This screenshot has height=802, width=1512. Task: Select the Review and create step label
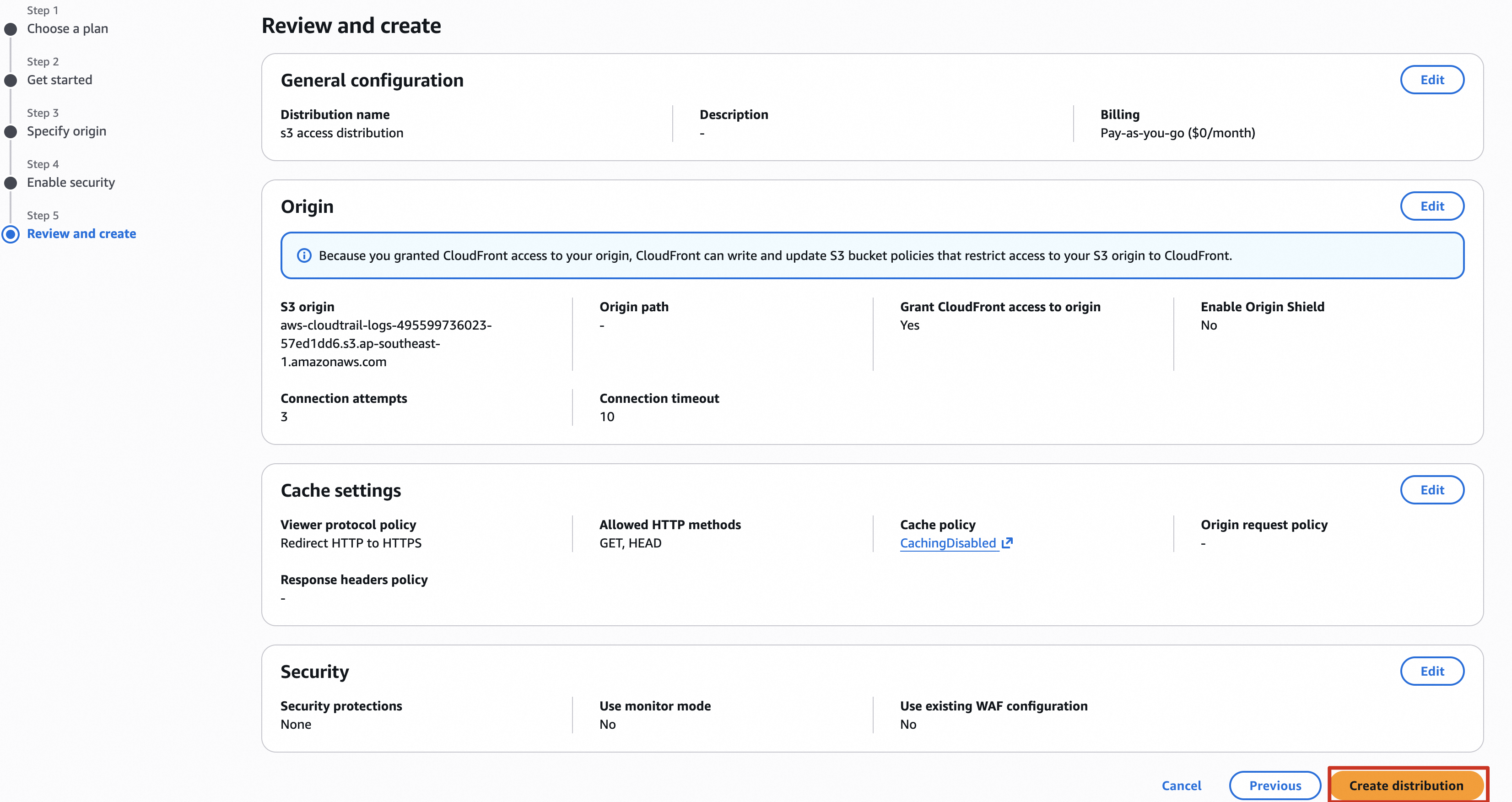81,233
